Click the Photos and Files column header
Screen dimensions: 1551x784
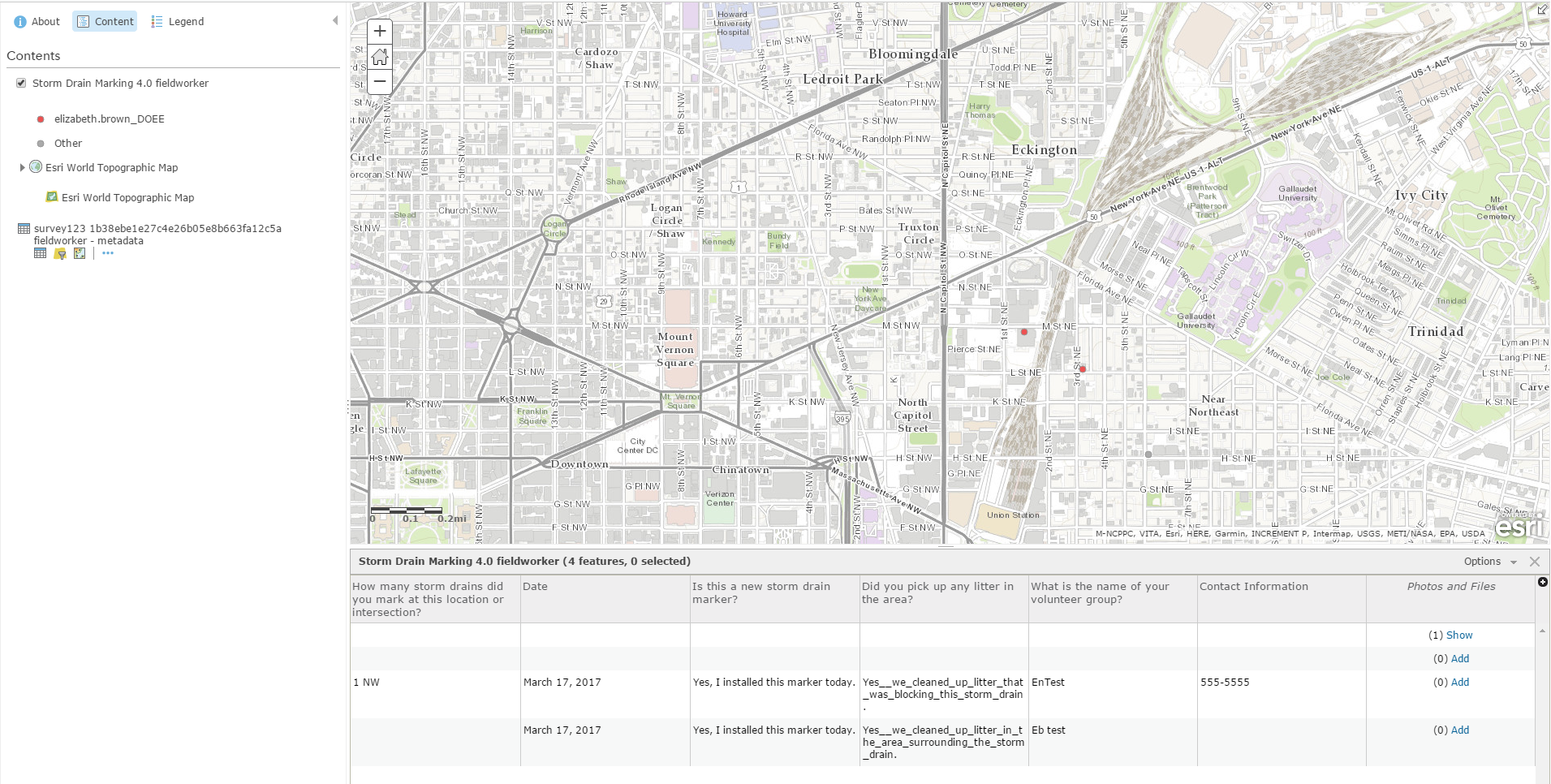pyautogui.click(x=1451, y=599)
